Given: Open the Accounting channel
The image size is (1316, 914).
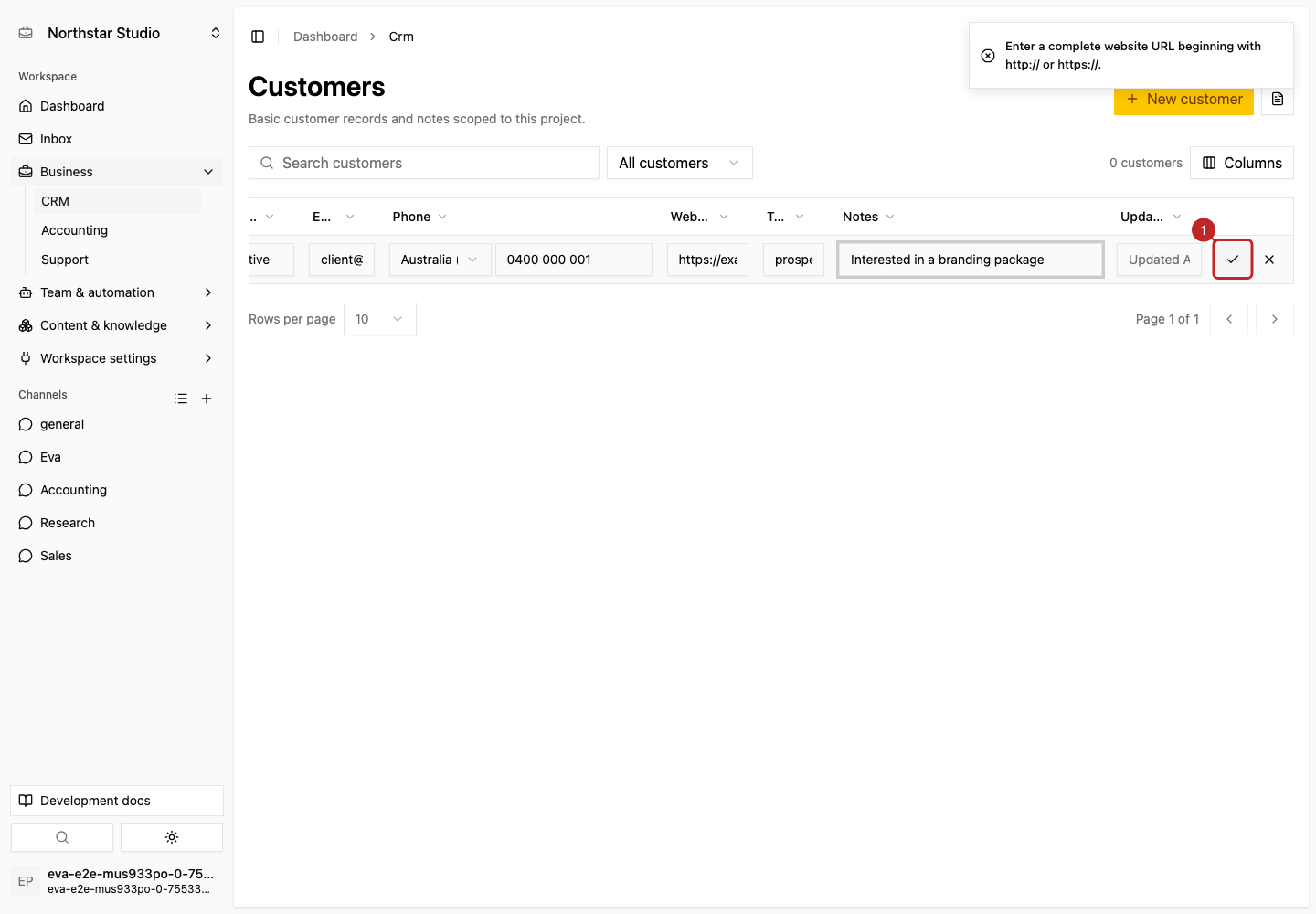Looking at the screenshot, I should tap(117, 490).
